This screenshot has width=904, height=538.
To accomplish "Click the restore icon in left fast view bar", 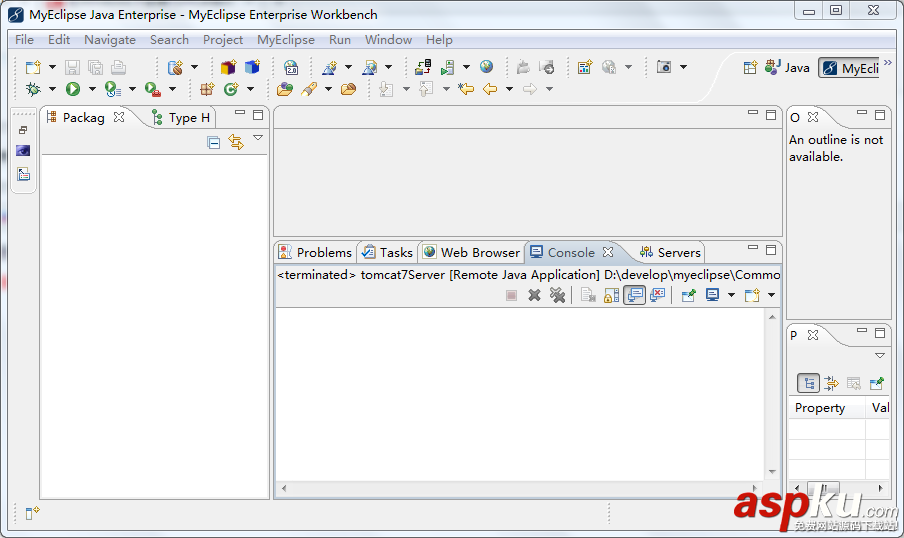I will (x=23, y=130).
